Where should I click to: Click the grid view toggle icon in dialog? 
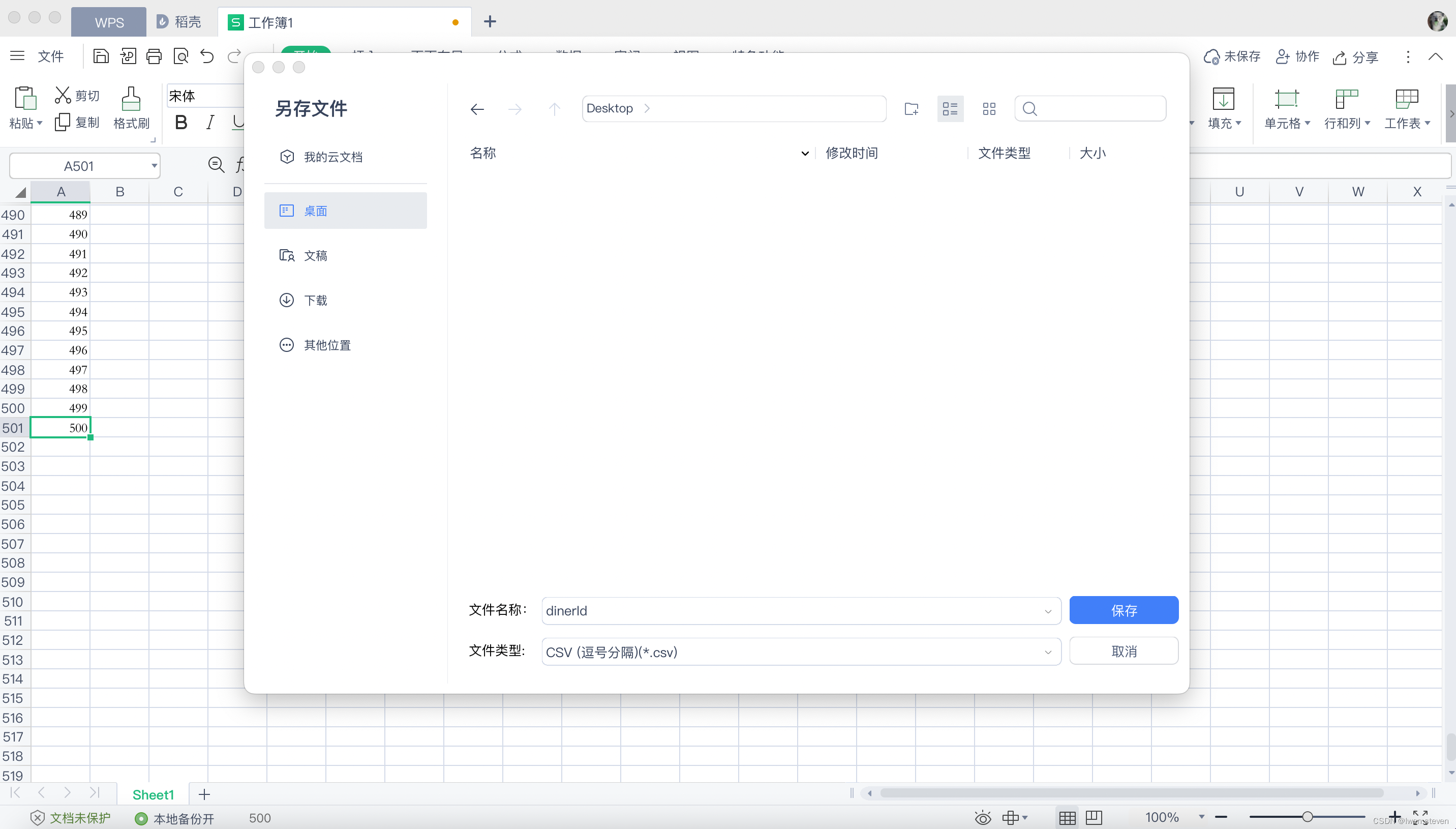[988, 108]
